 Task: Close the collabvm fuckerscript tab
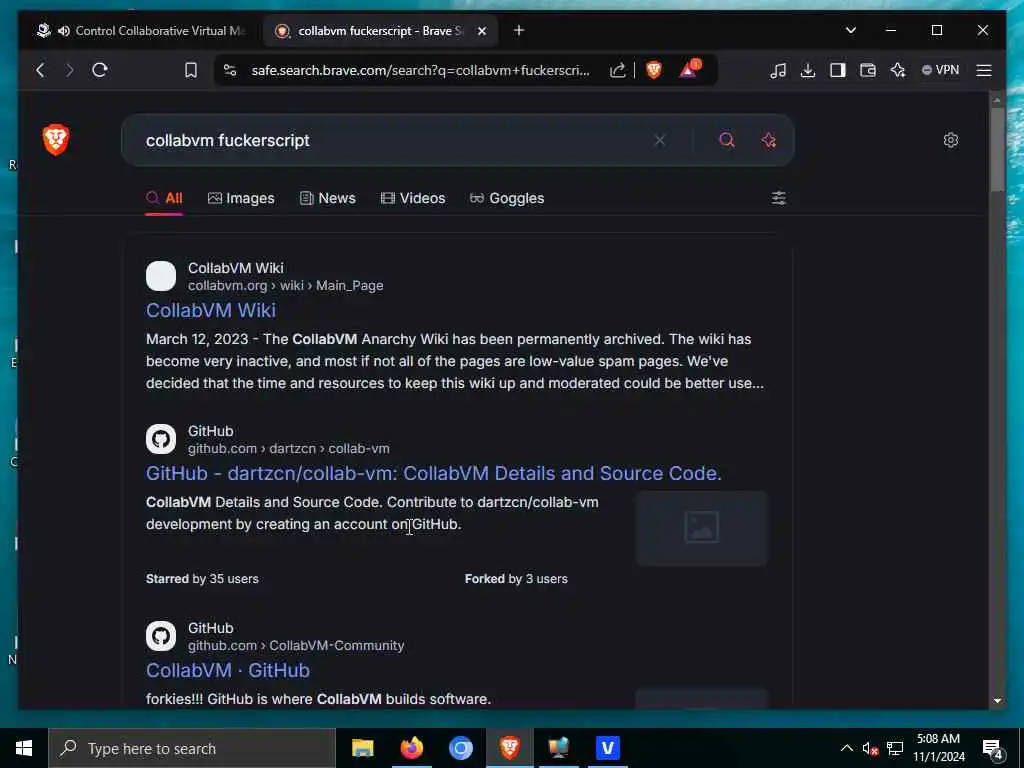[482, 31]
